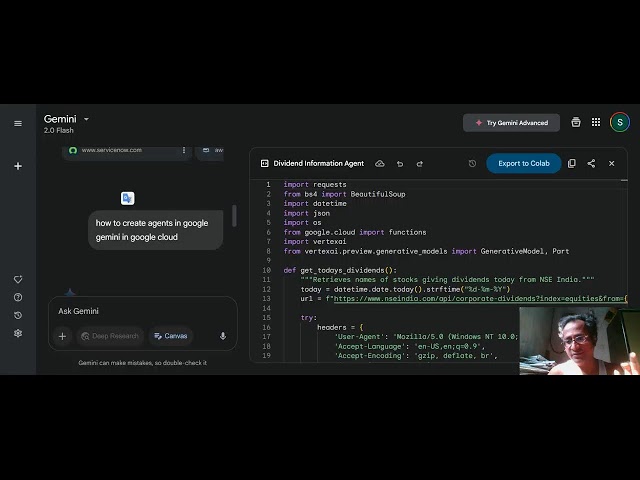Open the nseindia.com URL in code
This screenshot has width=640, height=480.
(480, 299)
